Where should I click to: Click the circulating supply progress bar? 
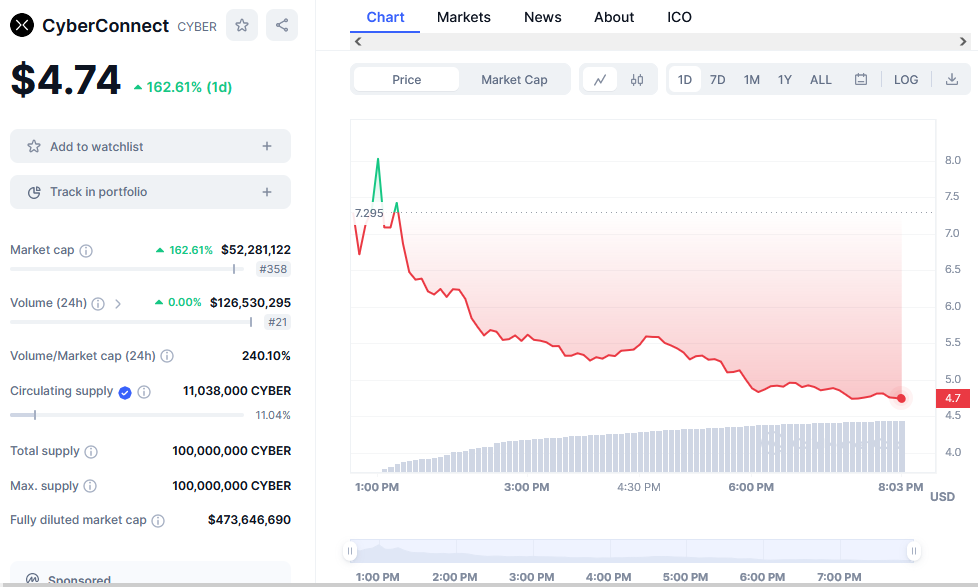click(x=127, y=415)
